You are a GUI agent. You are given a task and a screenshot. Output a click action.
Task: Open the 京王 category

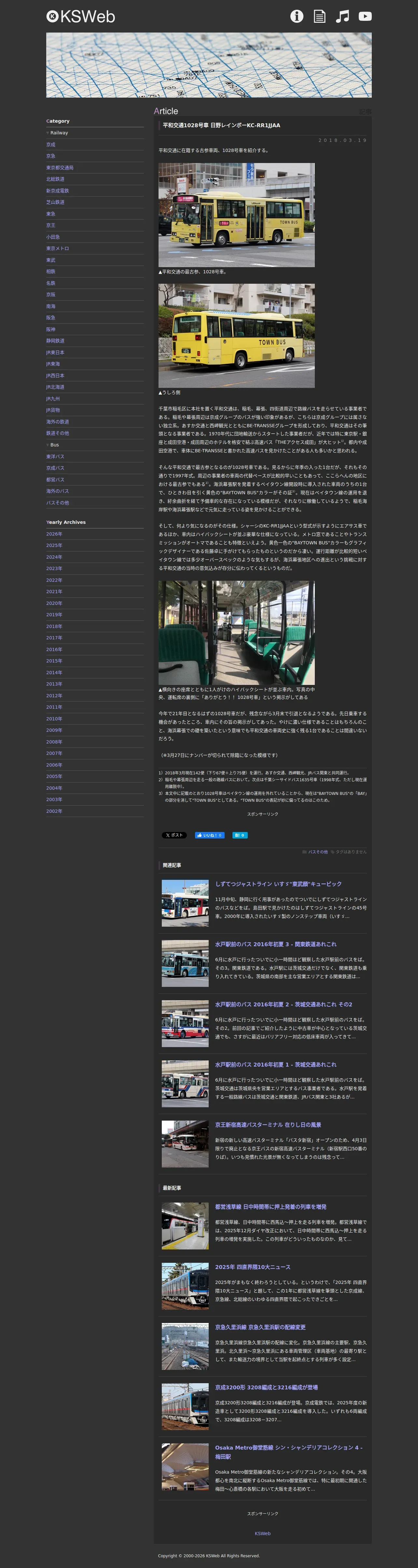coord(50,225)
